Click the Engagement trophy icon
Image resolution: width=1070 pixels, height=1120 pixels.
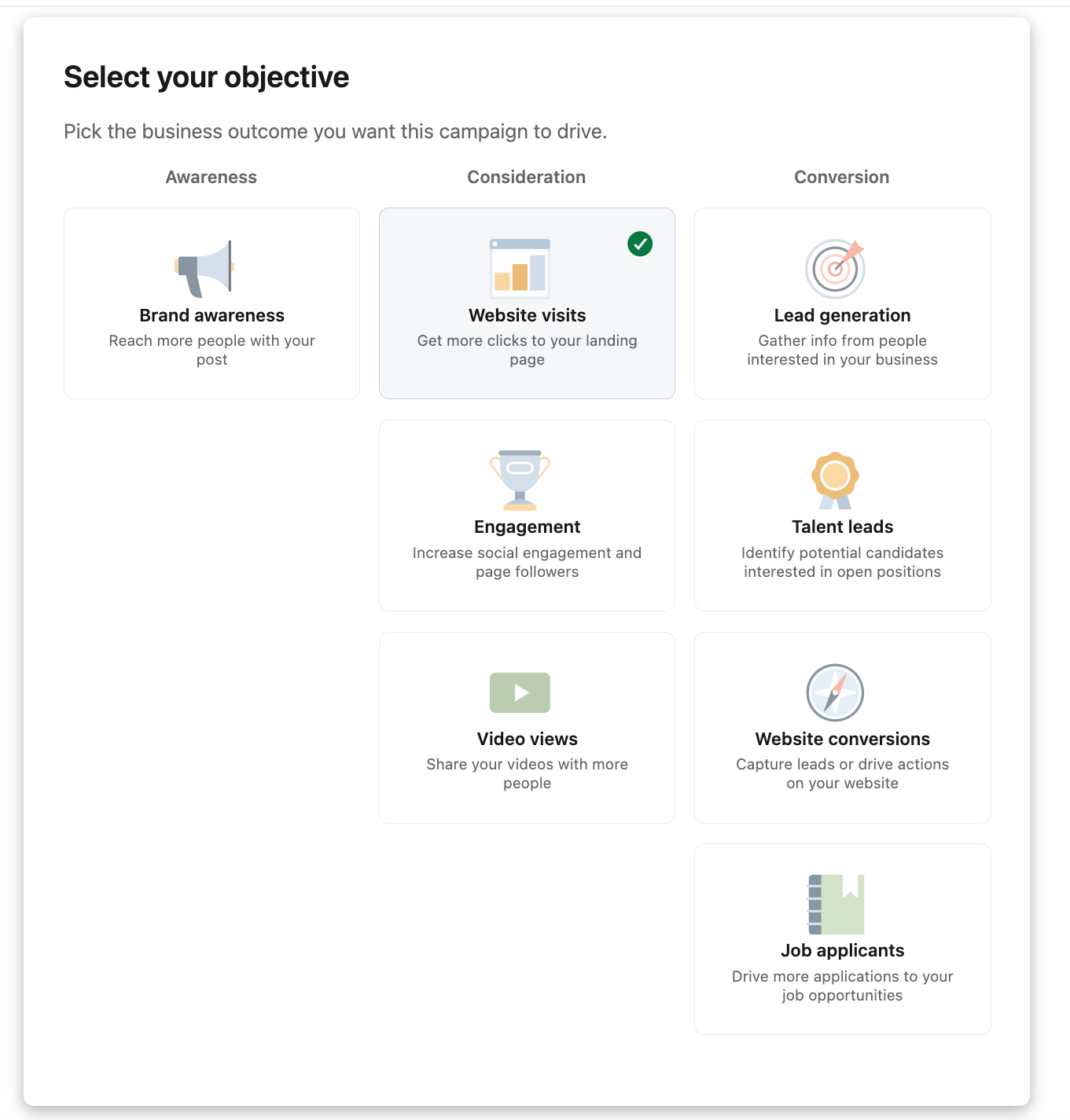click(x=520, y=480)
